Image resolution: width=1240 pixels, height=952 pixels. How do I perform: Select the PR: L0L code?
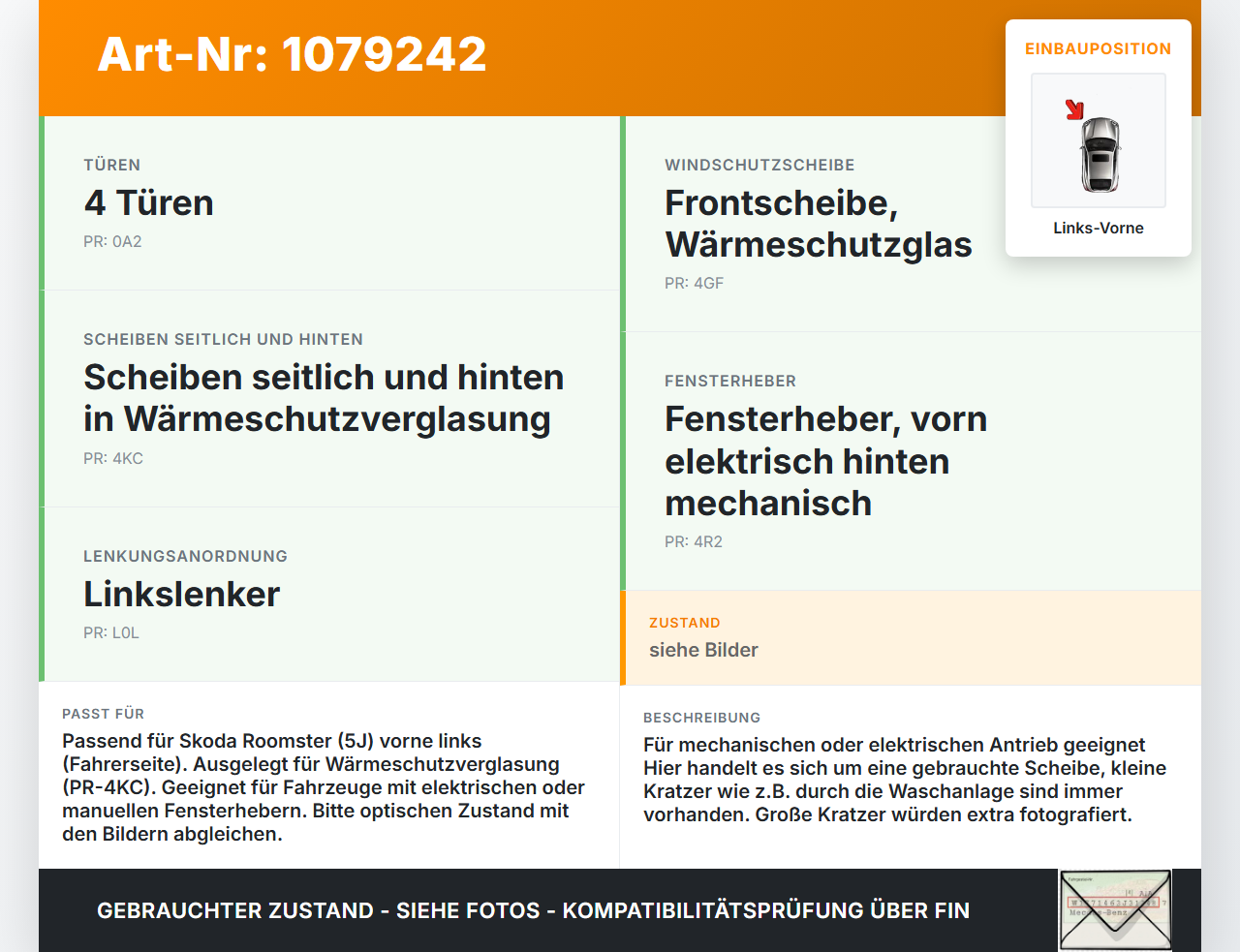pos(111,633)
